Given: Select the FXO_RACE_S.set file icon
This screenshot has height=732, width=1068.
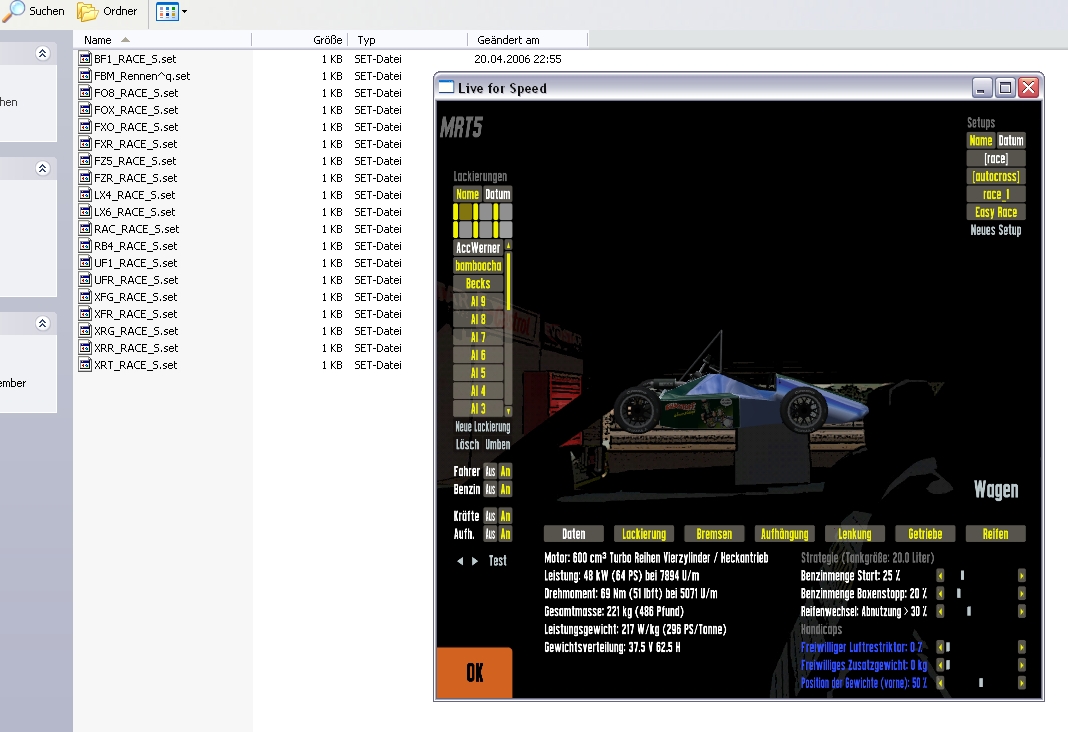Looking at the screenshot, I should (x=85, y=127).
